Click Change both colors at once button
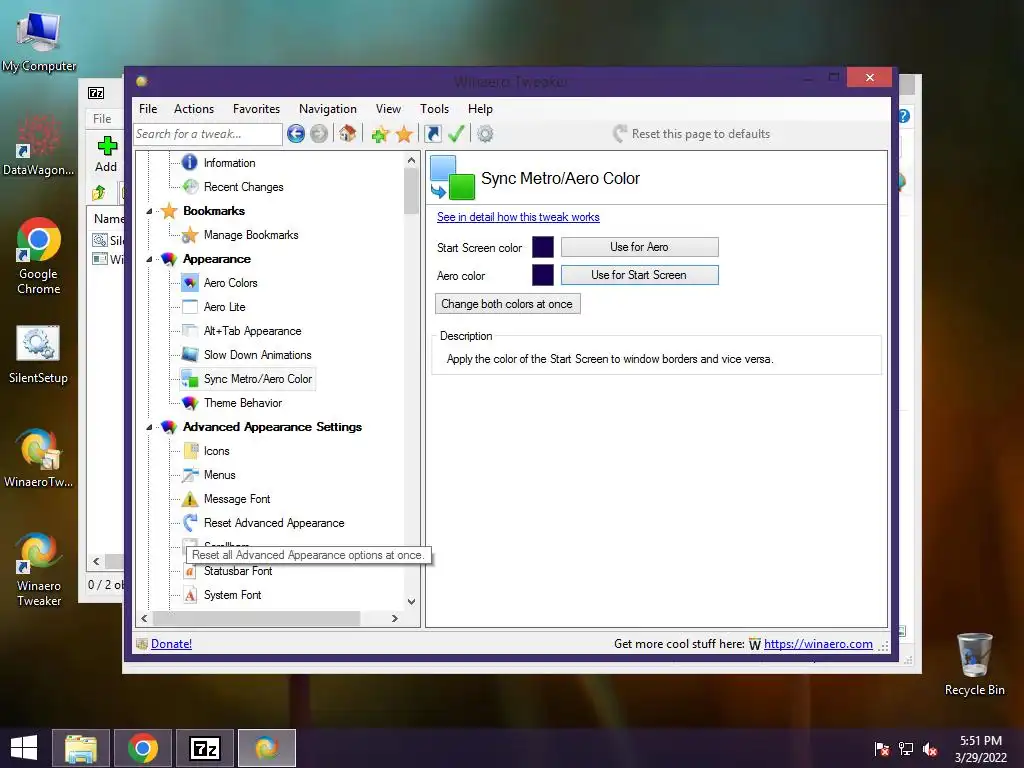The height and width of the screenshot is (768, 1024). (507, 304)
